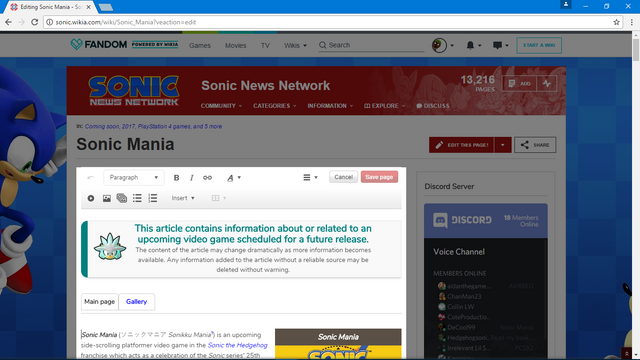The image size is (640, 360).
Task: Click the Save page button
Action: (x=379, y=177)
